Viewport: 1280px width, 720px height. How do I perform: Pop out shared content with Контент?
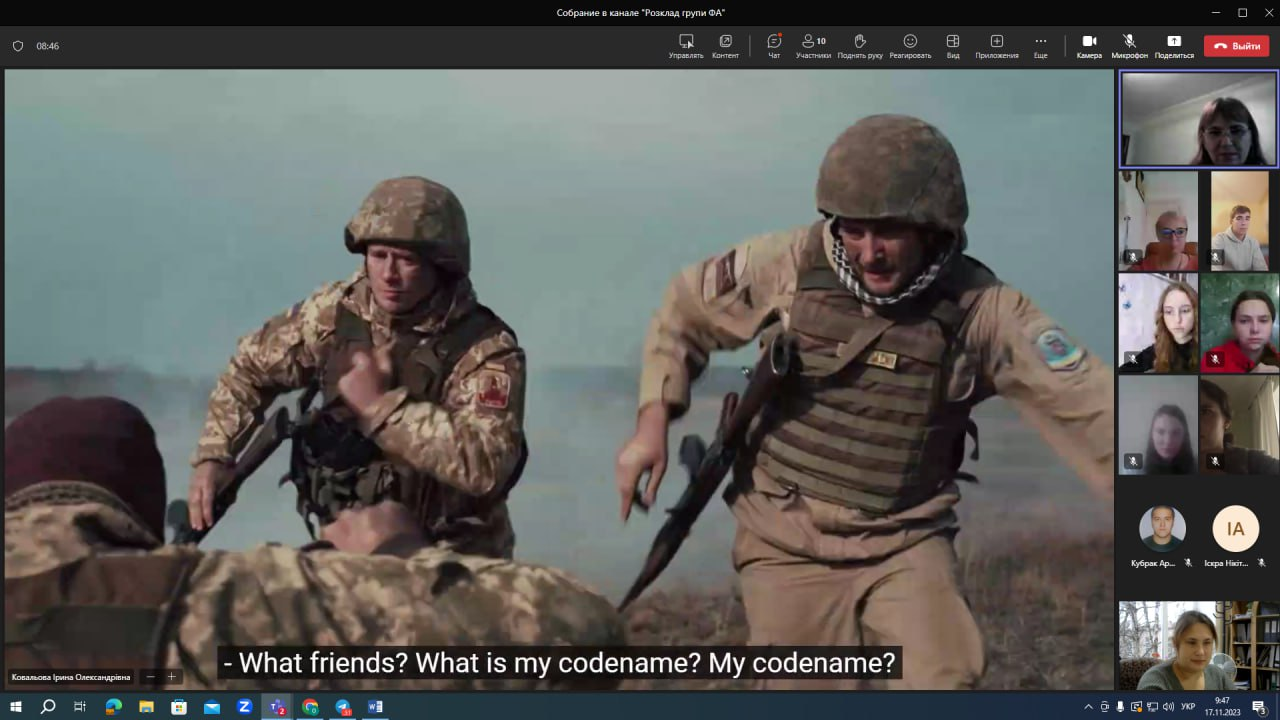pos(725,45)
